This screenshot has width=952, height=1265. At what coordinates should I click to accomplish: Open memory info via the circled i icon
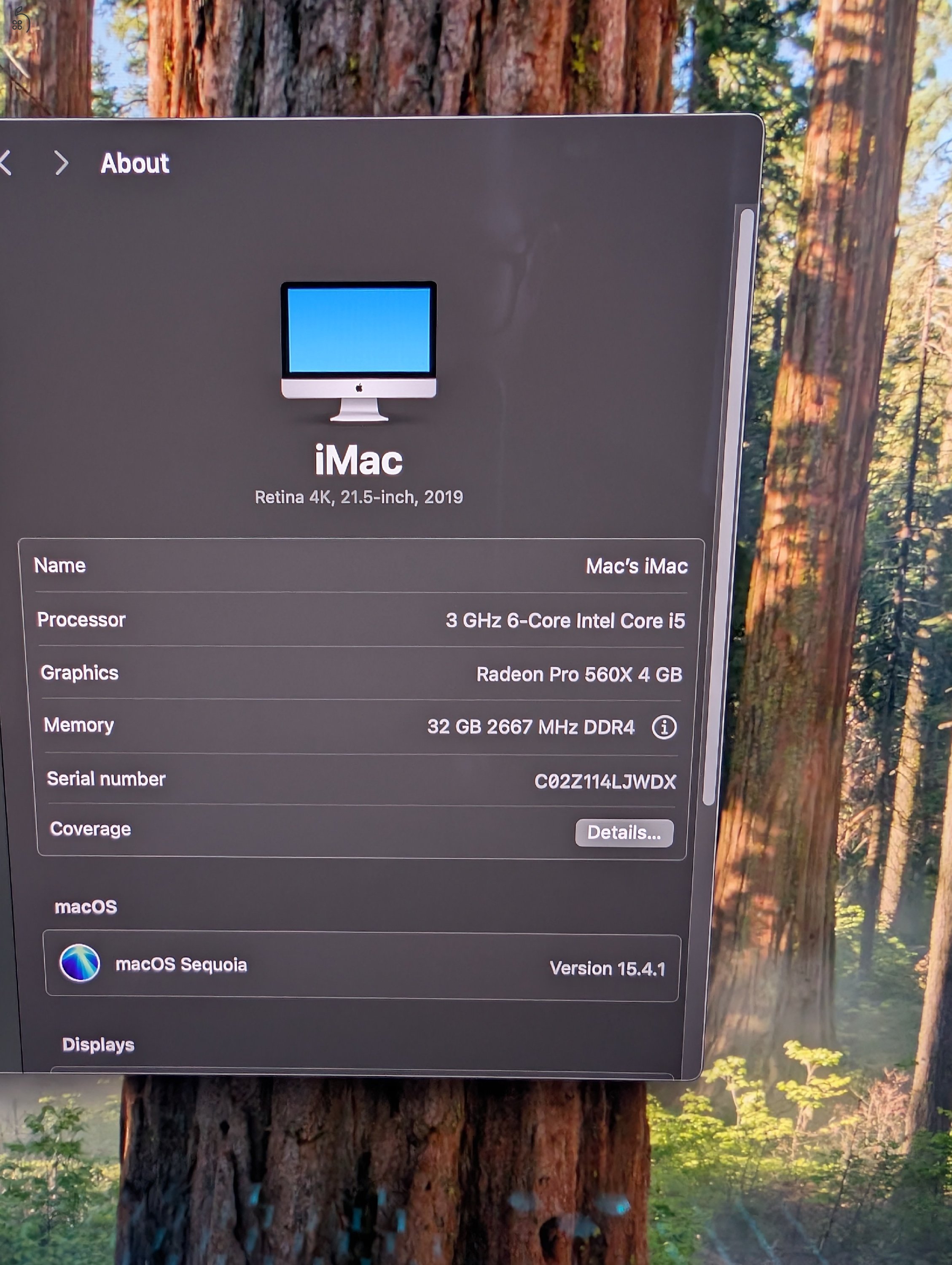pyautogui.click(x=664, y=727)
